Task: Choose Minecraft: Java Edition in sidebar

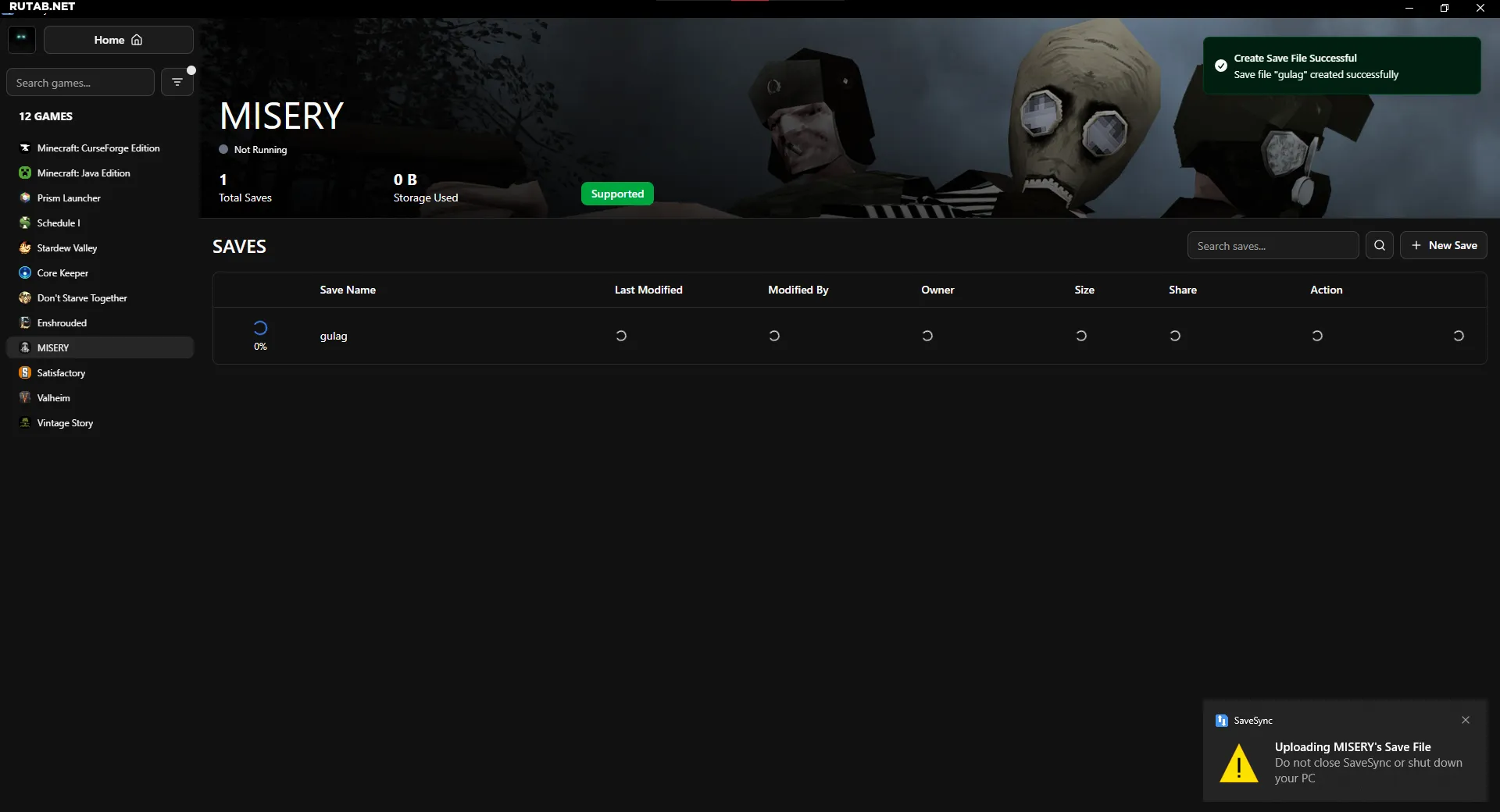Action: pyautogui.click(x=83, y=173)
